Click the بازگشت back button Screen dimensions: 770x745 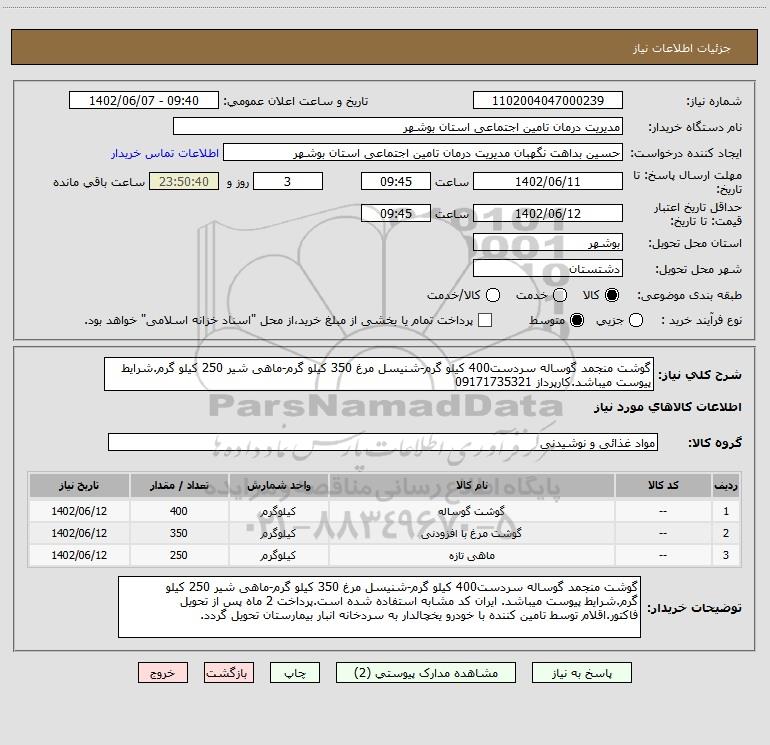(229, 673)
